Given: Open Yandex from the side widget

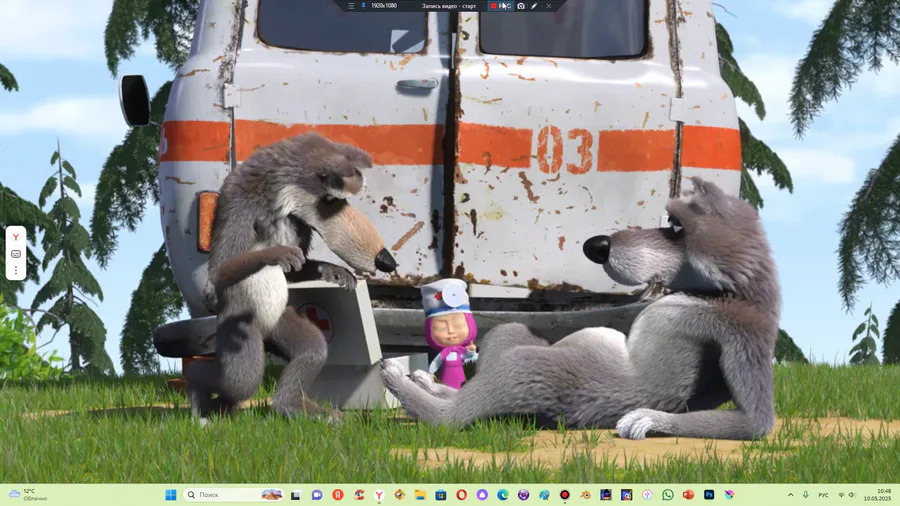Looking at the screenshot, I should pyautogui.click(x=16, y=237).
